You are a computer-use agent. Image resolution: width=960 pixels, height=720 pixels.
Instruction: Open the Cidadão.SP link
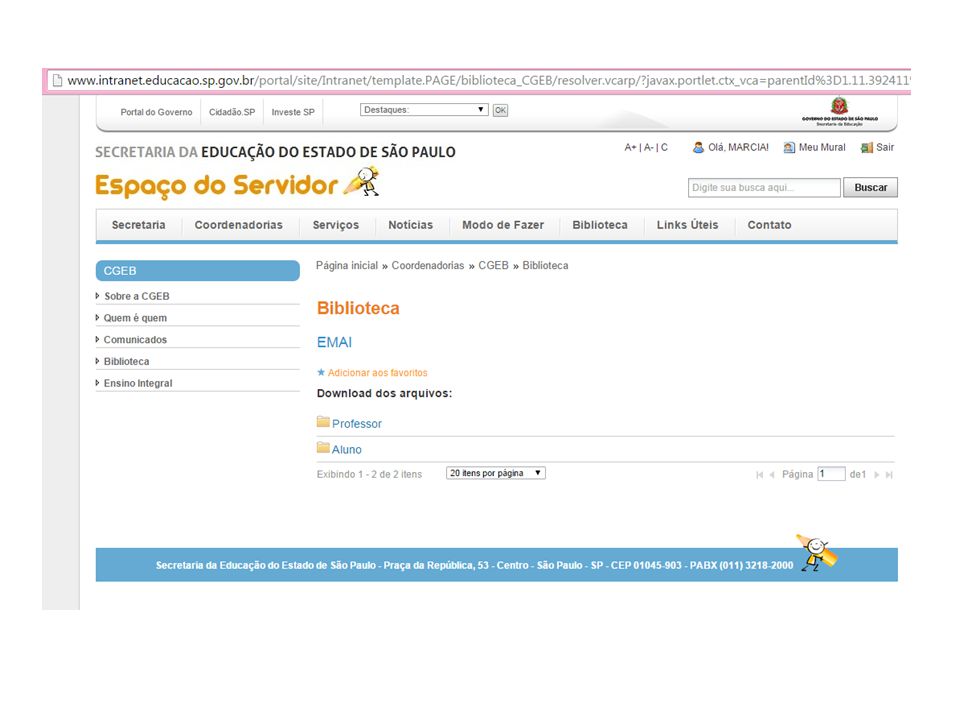point(232,112)
